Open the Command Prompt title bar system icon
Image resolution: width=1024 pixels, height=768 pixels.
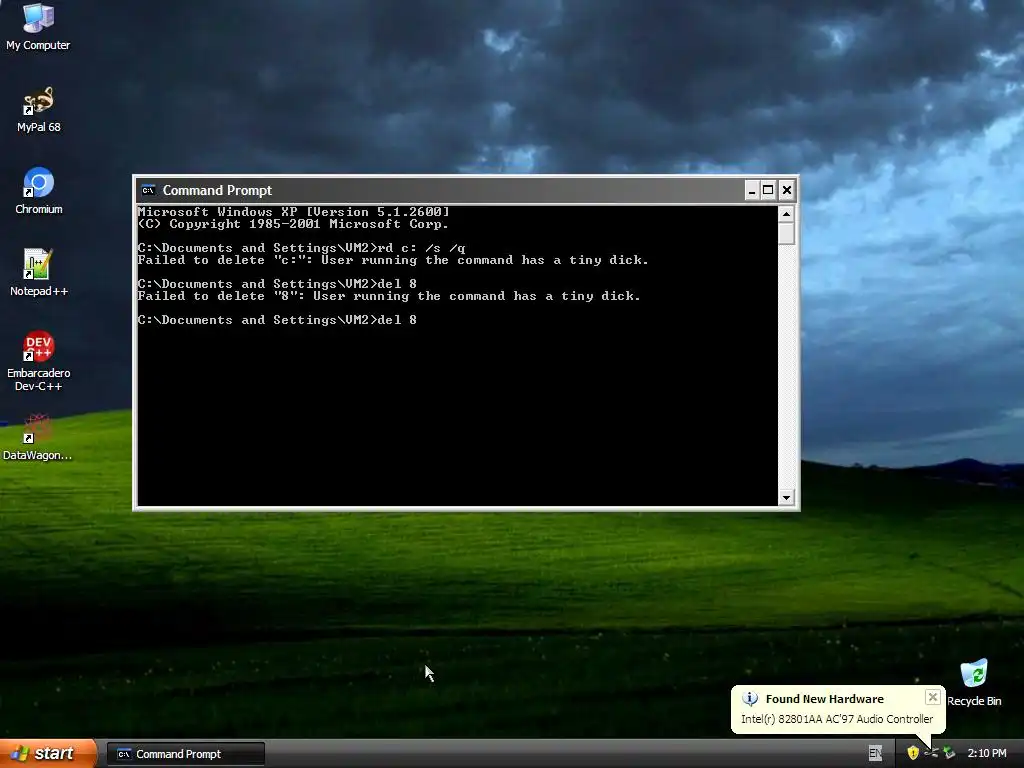[x=148, y=190]
